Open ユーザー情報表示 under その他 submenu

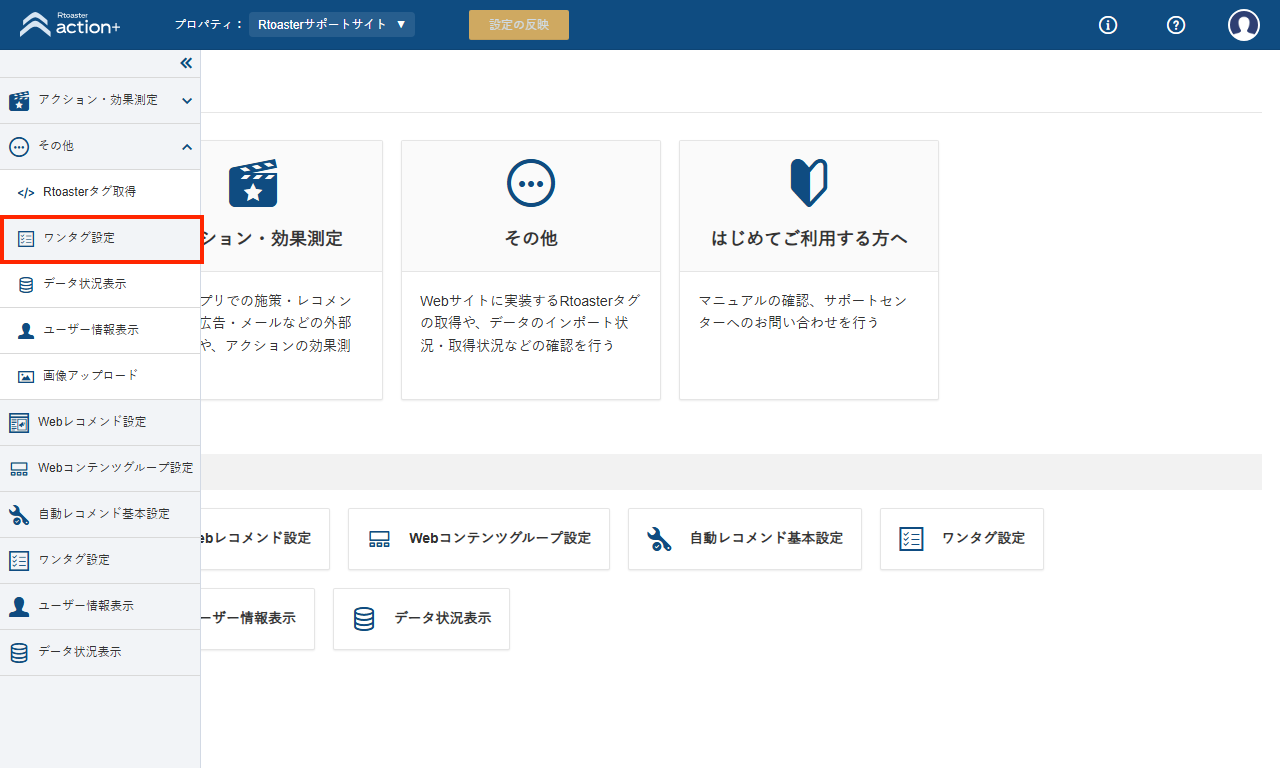click(x=100, y=331)
